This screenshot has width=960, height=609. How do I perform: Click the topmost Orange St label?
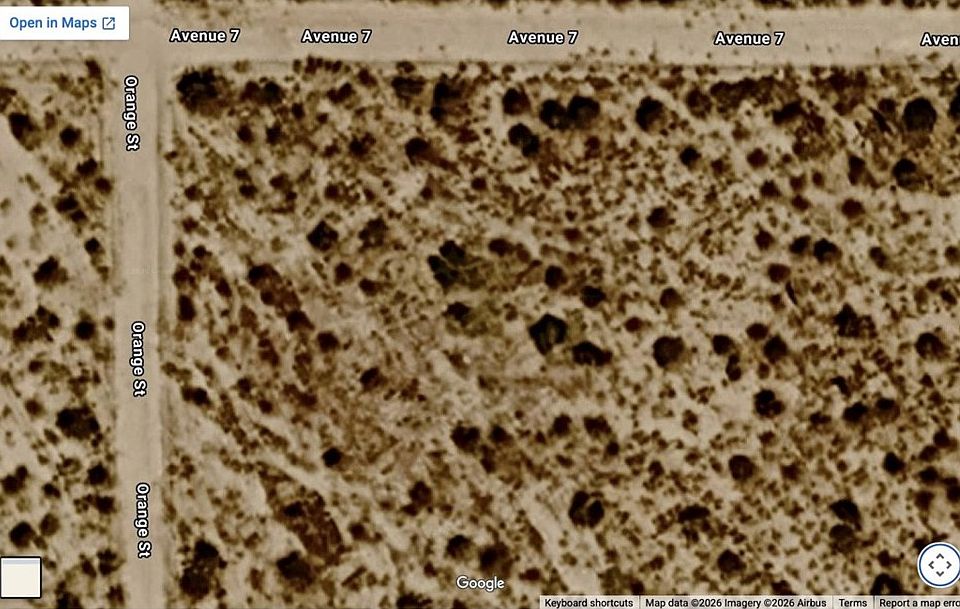click(x=132, y=113)
